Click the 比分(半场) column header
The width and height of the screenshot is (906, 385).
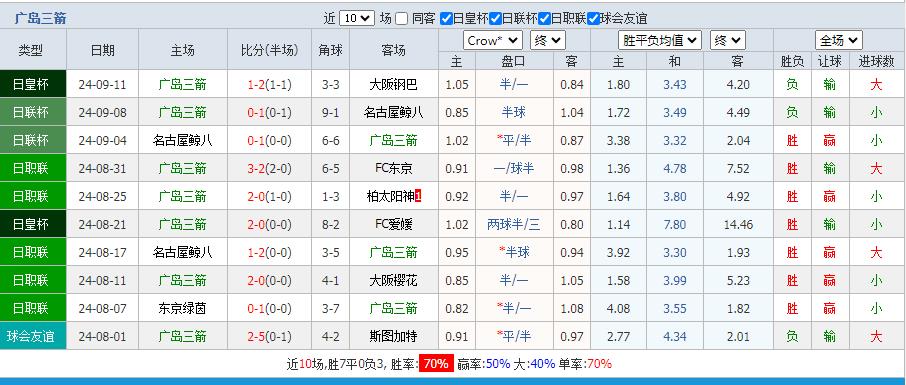click(x=269, y=50)
